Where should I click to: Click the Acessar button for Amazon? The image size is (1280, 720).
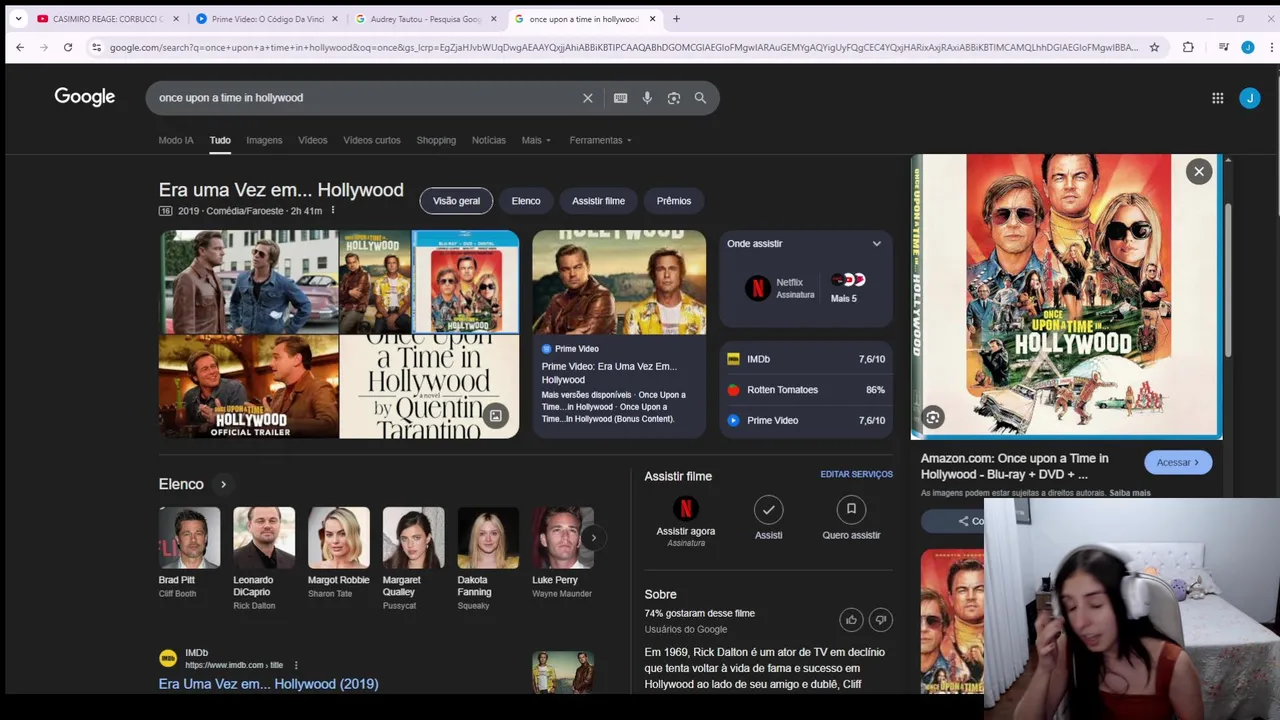(1178, 462)
